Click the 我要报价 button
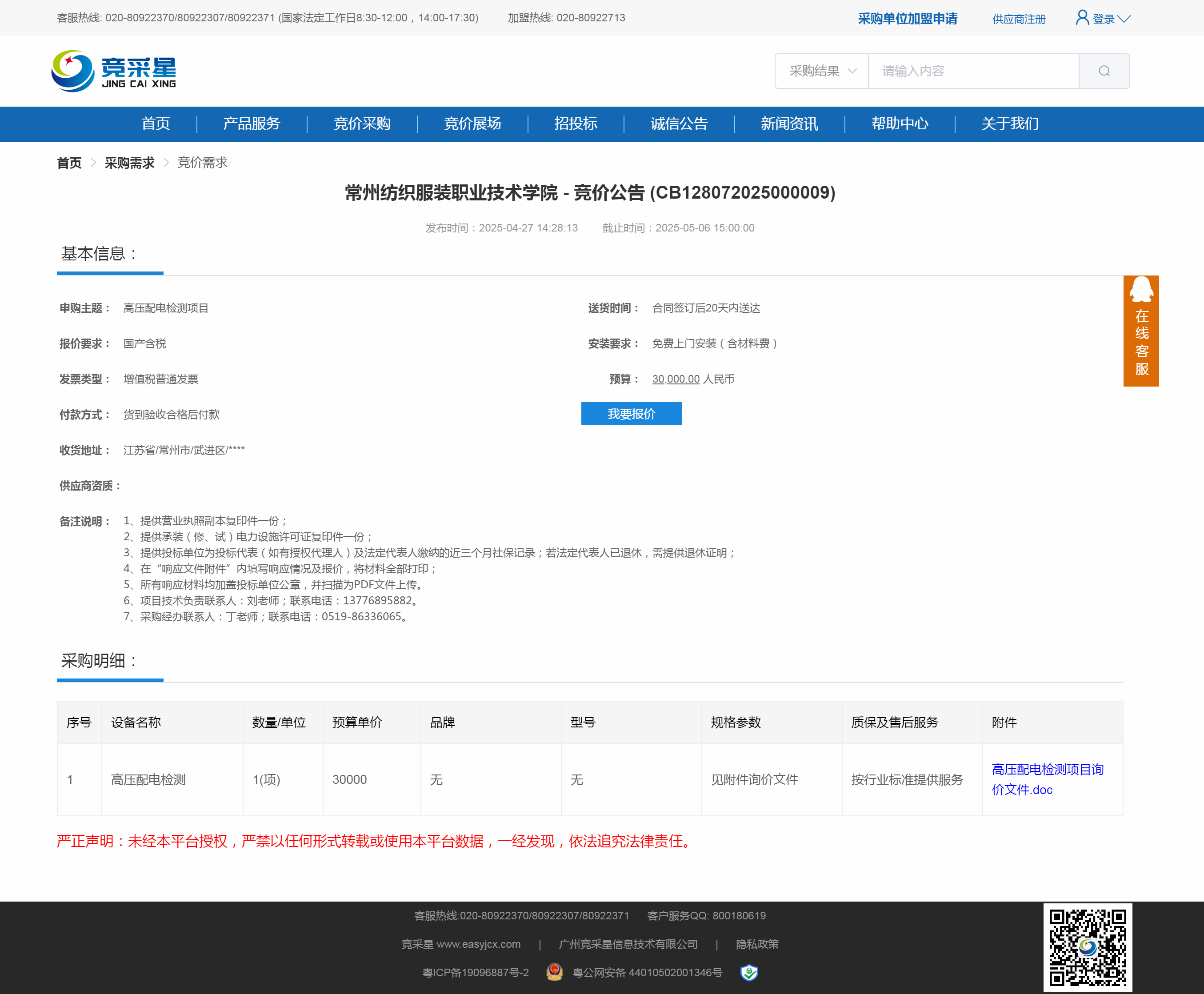This screenshot has width=1204, height=994. pos(631,413)
